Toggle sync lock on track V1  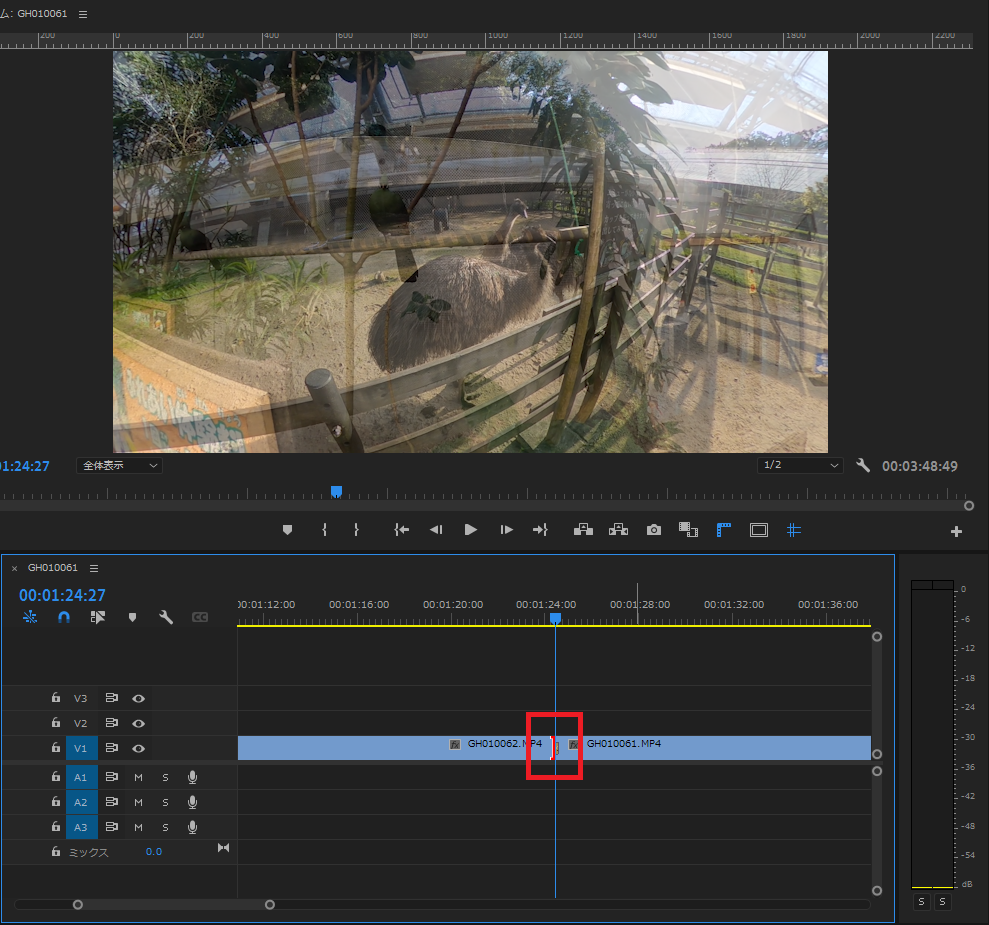(112, 748)
